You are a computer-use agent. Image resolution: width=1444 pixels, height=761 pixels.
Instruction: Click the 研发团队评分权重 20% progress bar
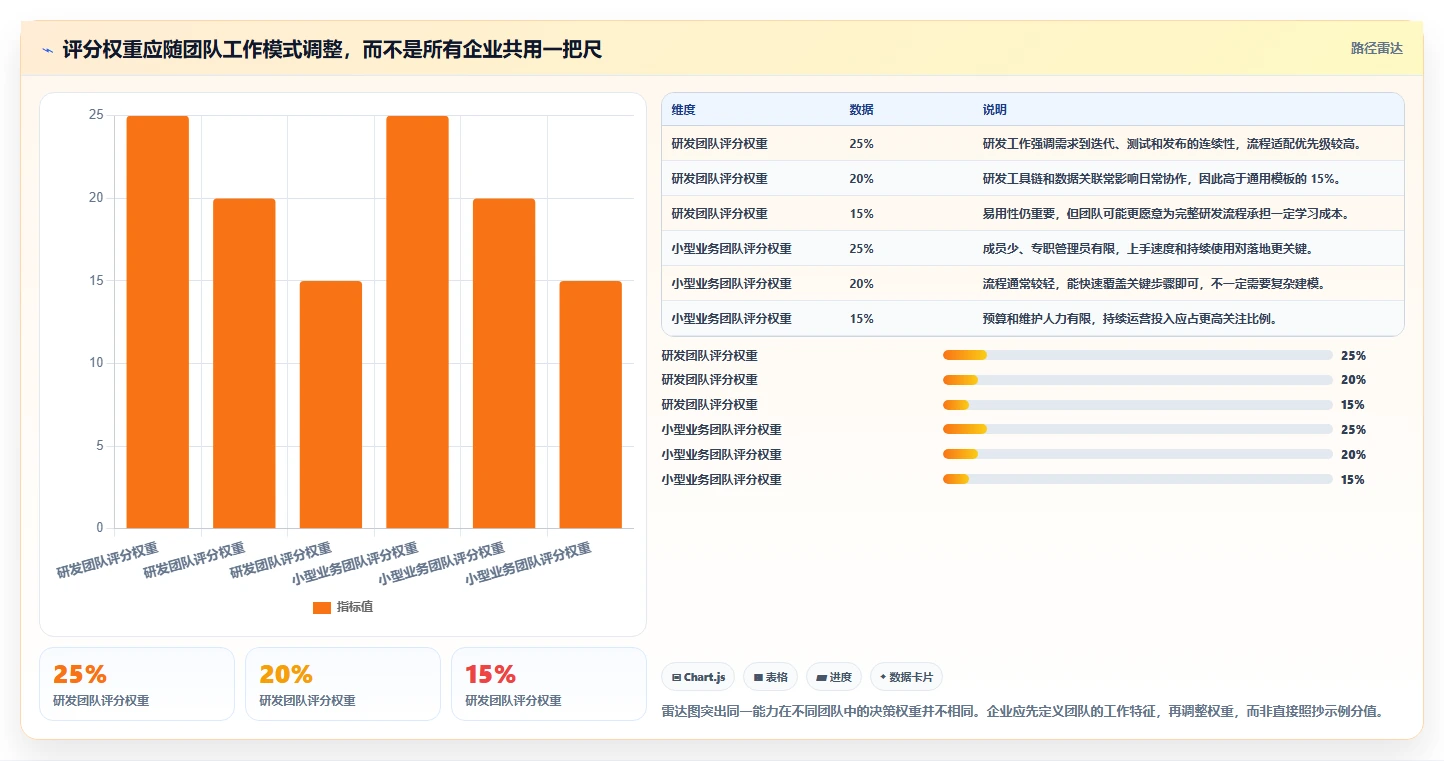(x=1138, y=380)
